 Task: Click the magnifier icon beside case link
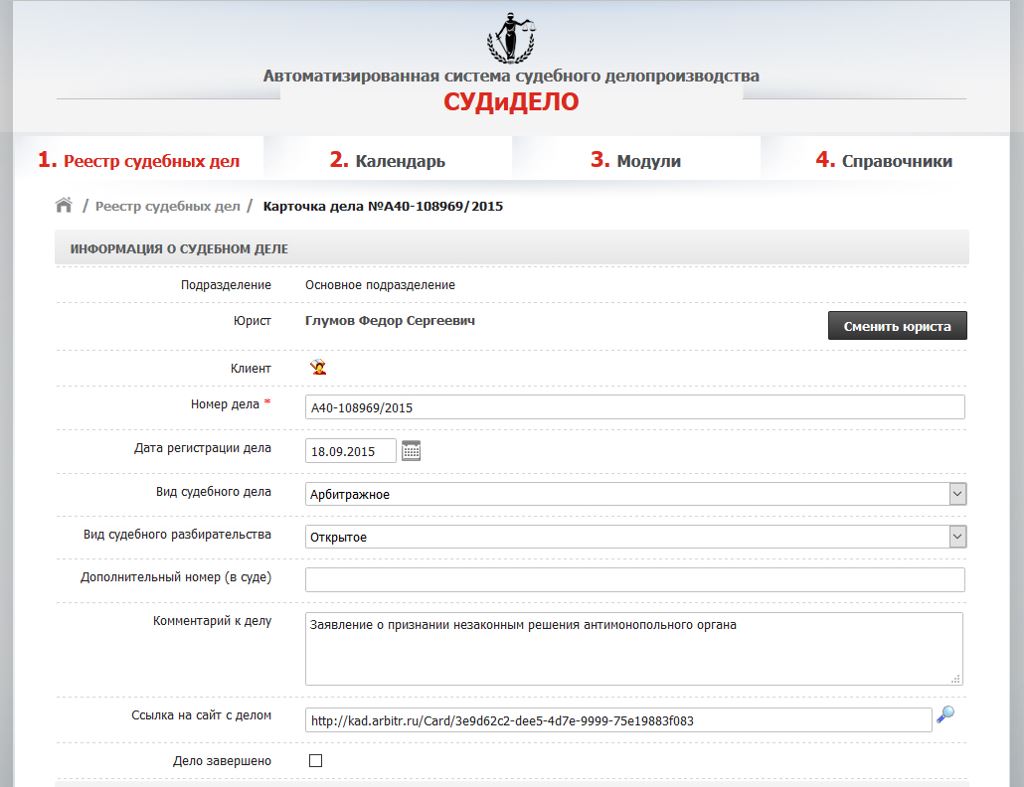[946, 715]
